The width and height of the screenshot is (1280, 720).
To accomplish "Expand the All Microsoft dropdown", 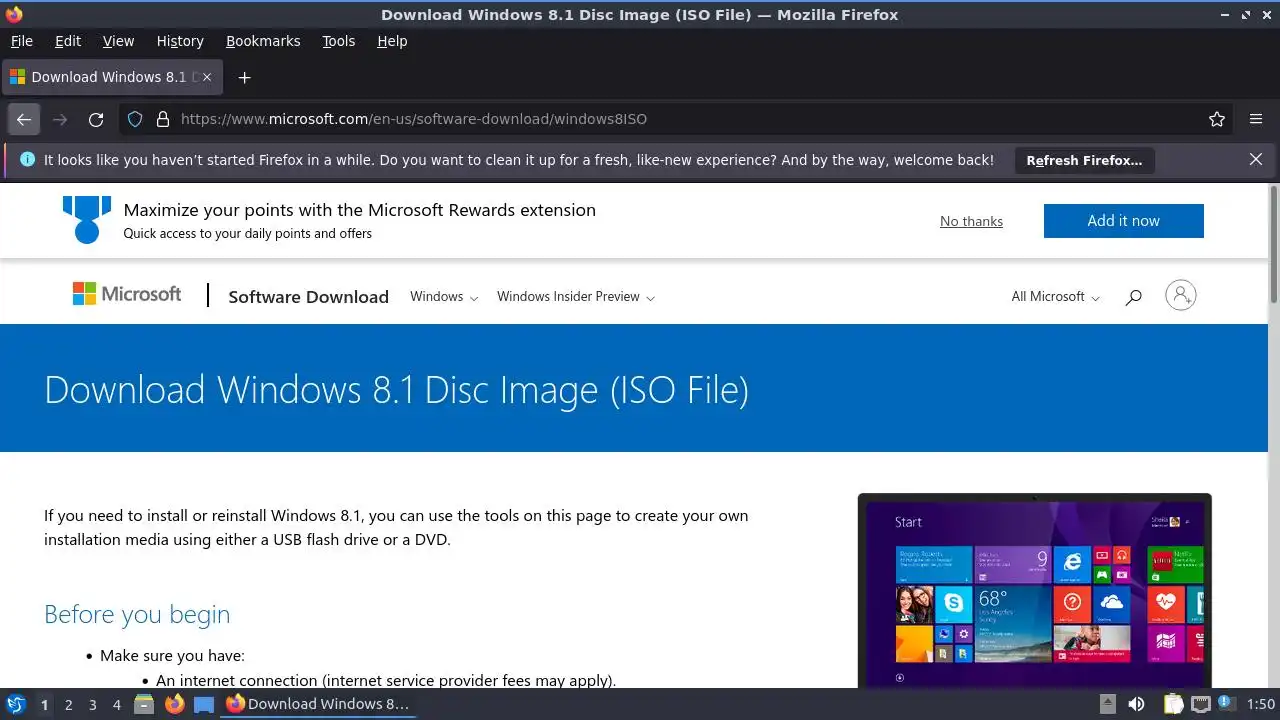I will [1056, 297].
